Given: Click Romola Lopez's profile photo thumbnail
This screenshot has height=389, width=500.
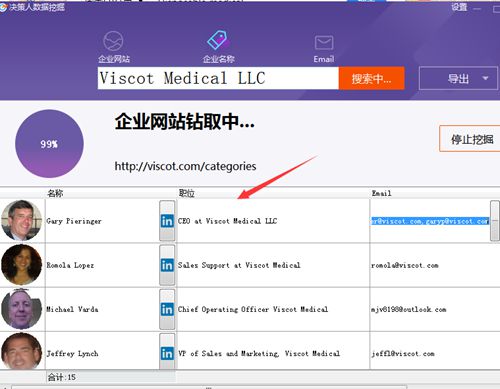Looking at the screenshot, I should [22, 265].
